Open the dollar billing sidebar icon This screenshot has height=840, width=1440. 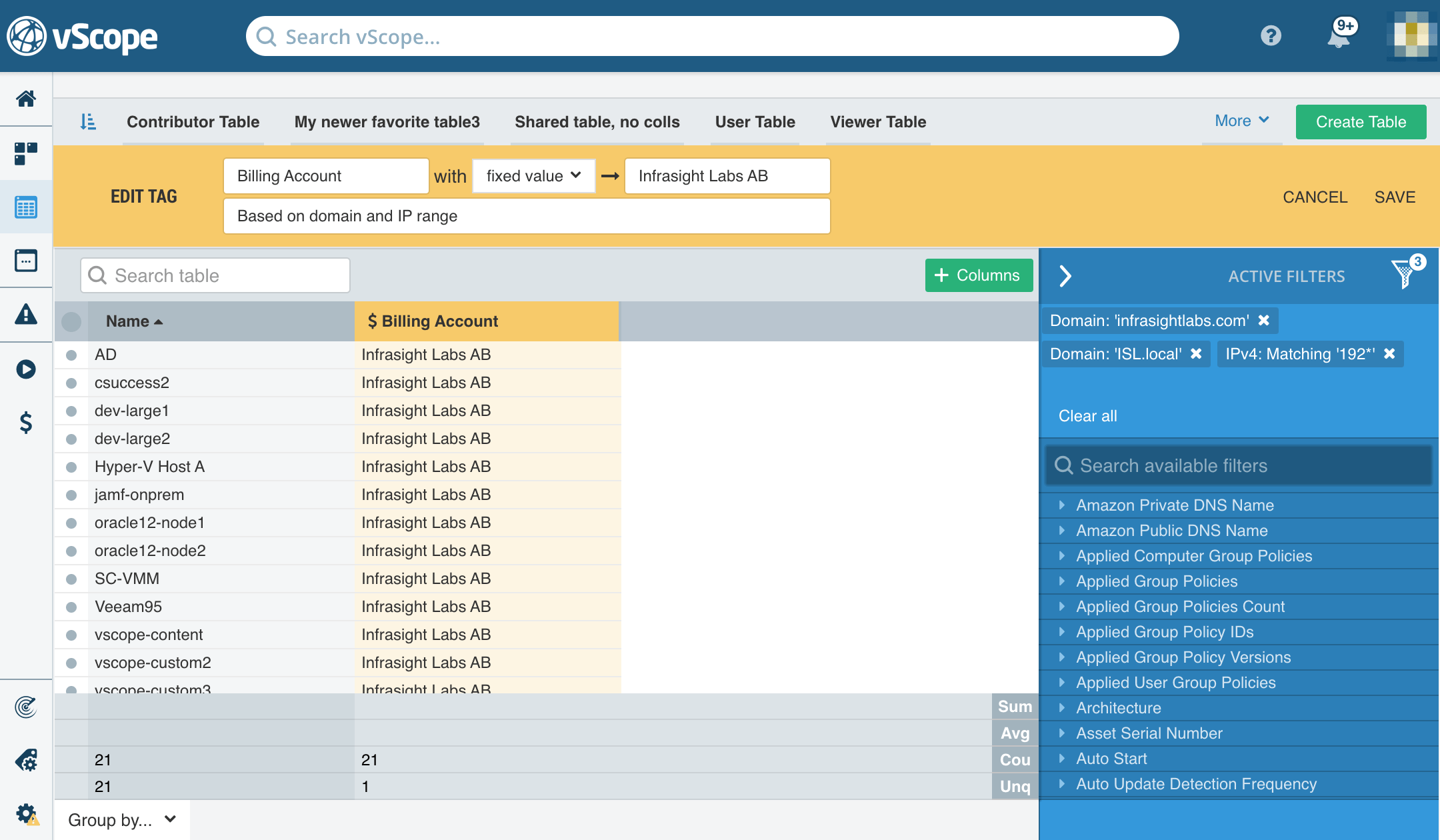coord(26,423)
